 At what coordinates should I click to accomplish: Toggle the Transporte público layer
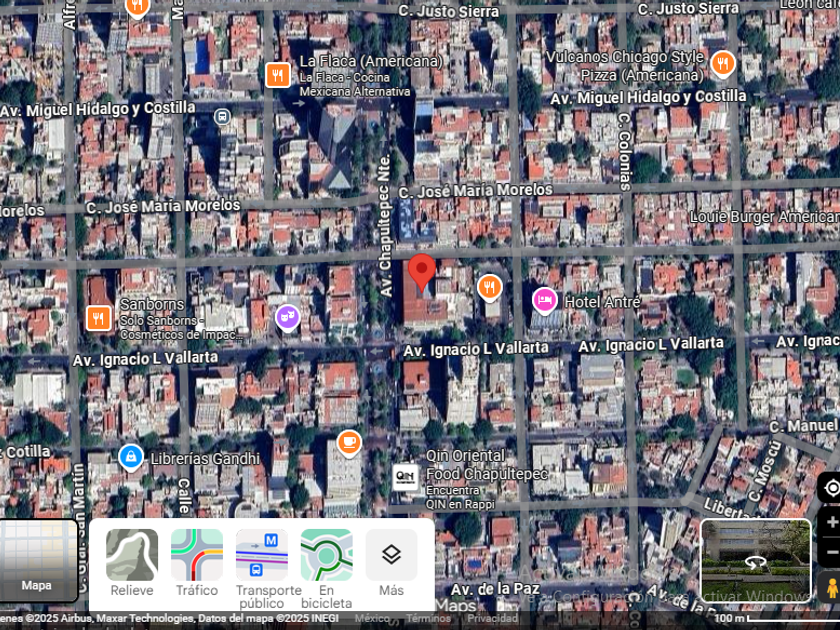(x=262, y=569)
